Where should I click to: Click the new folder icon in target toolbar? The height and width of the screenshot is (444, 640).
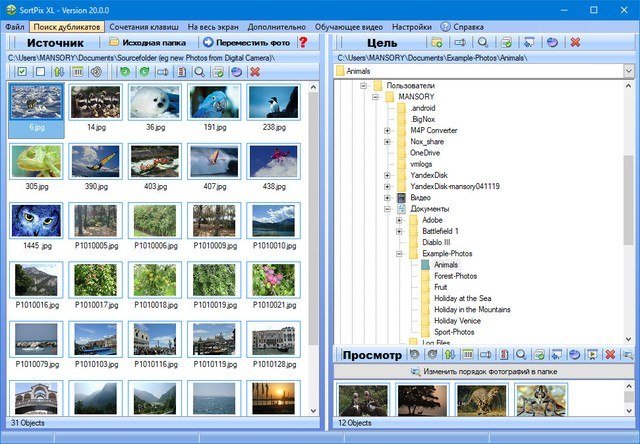coord(436,43)
